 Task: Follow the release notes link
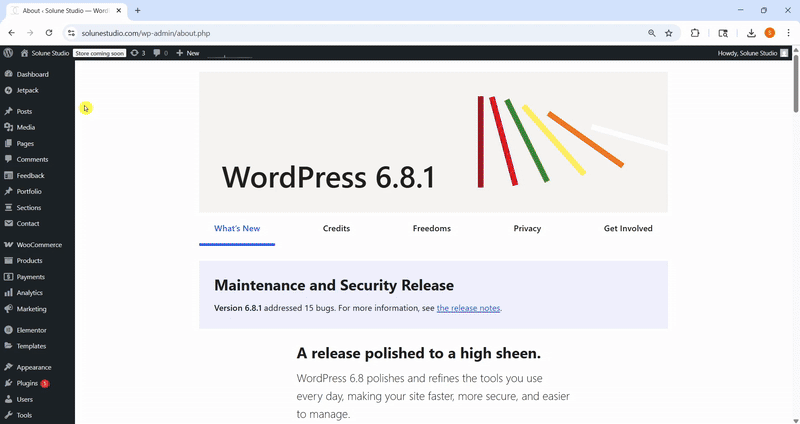pyautogui.click(x=468, y=308)
